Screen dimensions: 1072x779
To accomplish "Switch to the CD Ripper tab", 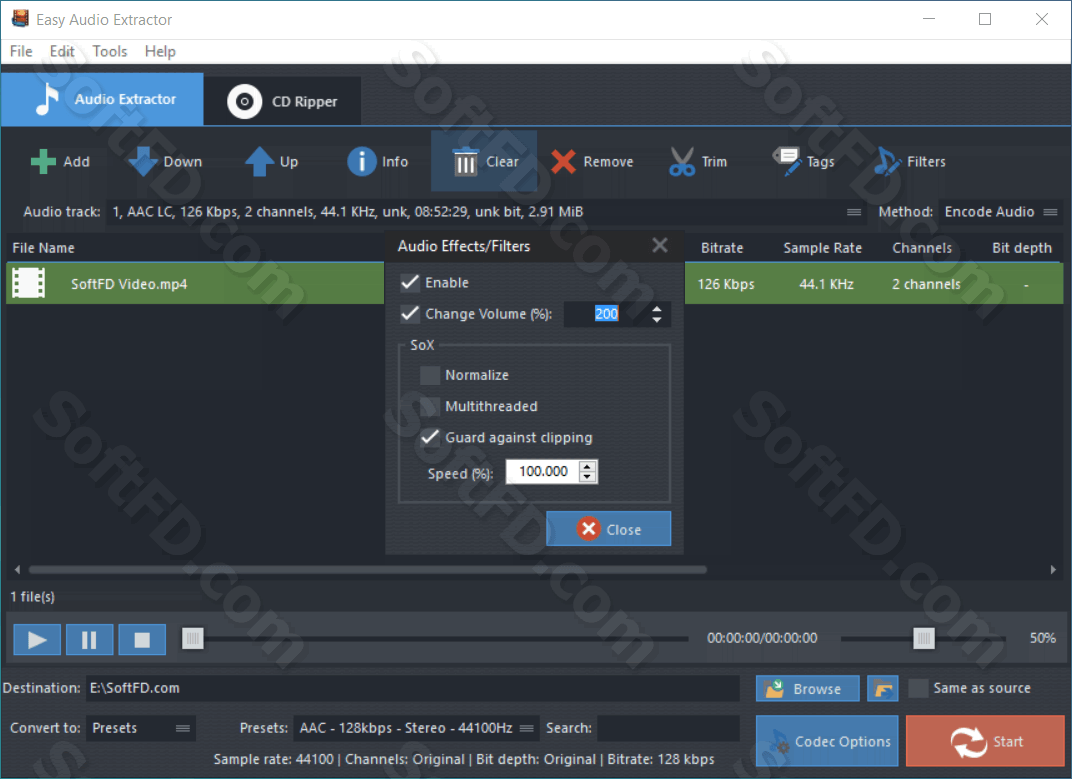I will click(282, 101).
